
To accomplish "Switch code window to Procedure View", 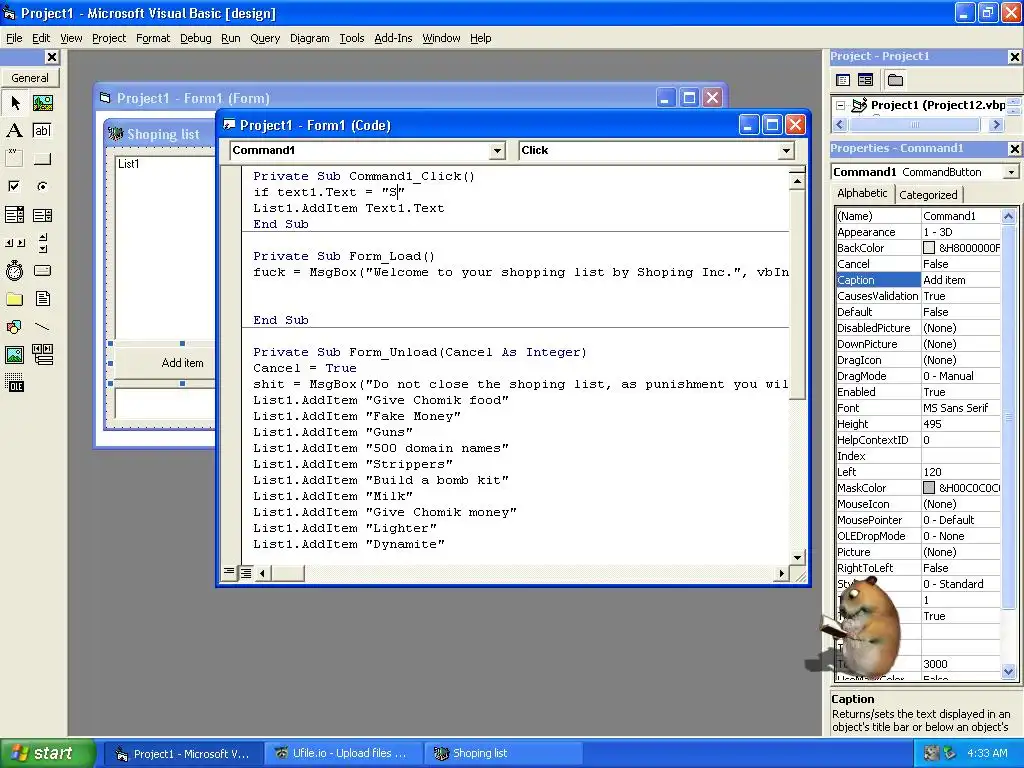I will (x=229, y=573).
